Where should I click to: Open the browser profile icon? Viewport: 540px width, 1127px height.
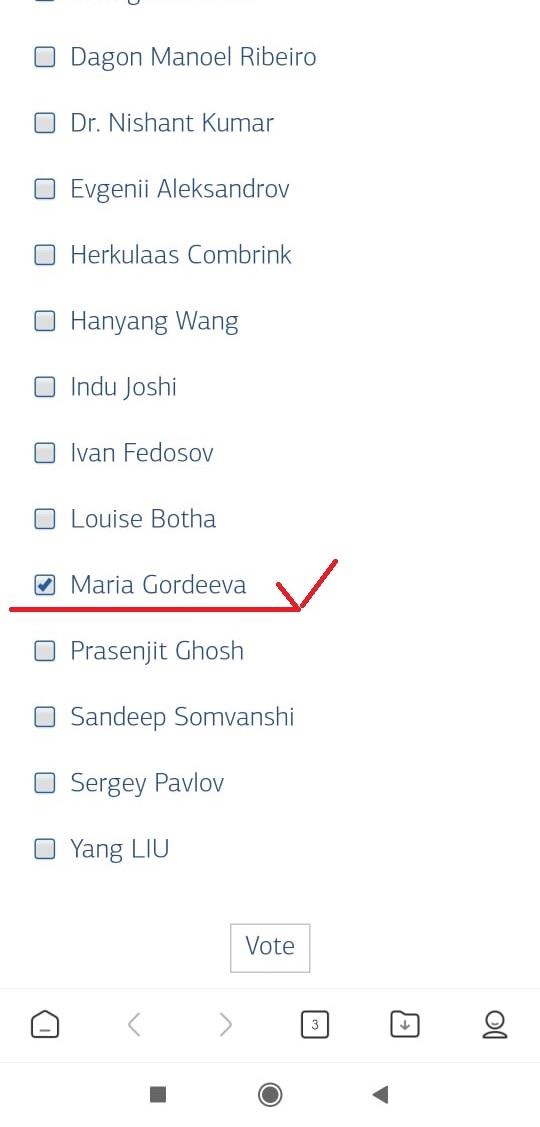[x=495, y=1024]
